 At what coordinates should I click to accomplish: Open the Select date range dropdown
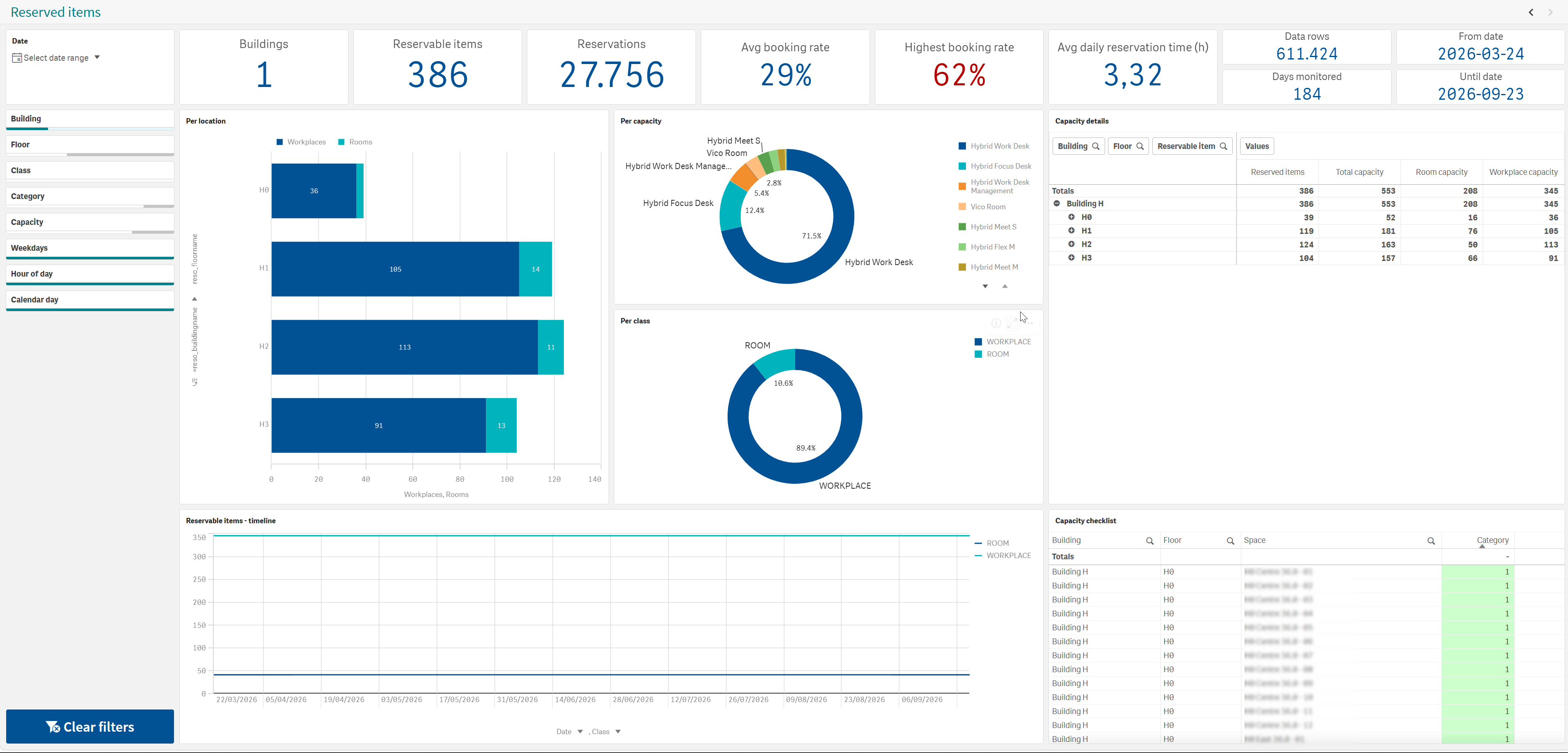(x=56, y=58)
